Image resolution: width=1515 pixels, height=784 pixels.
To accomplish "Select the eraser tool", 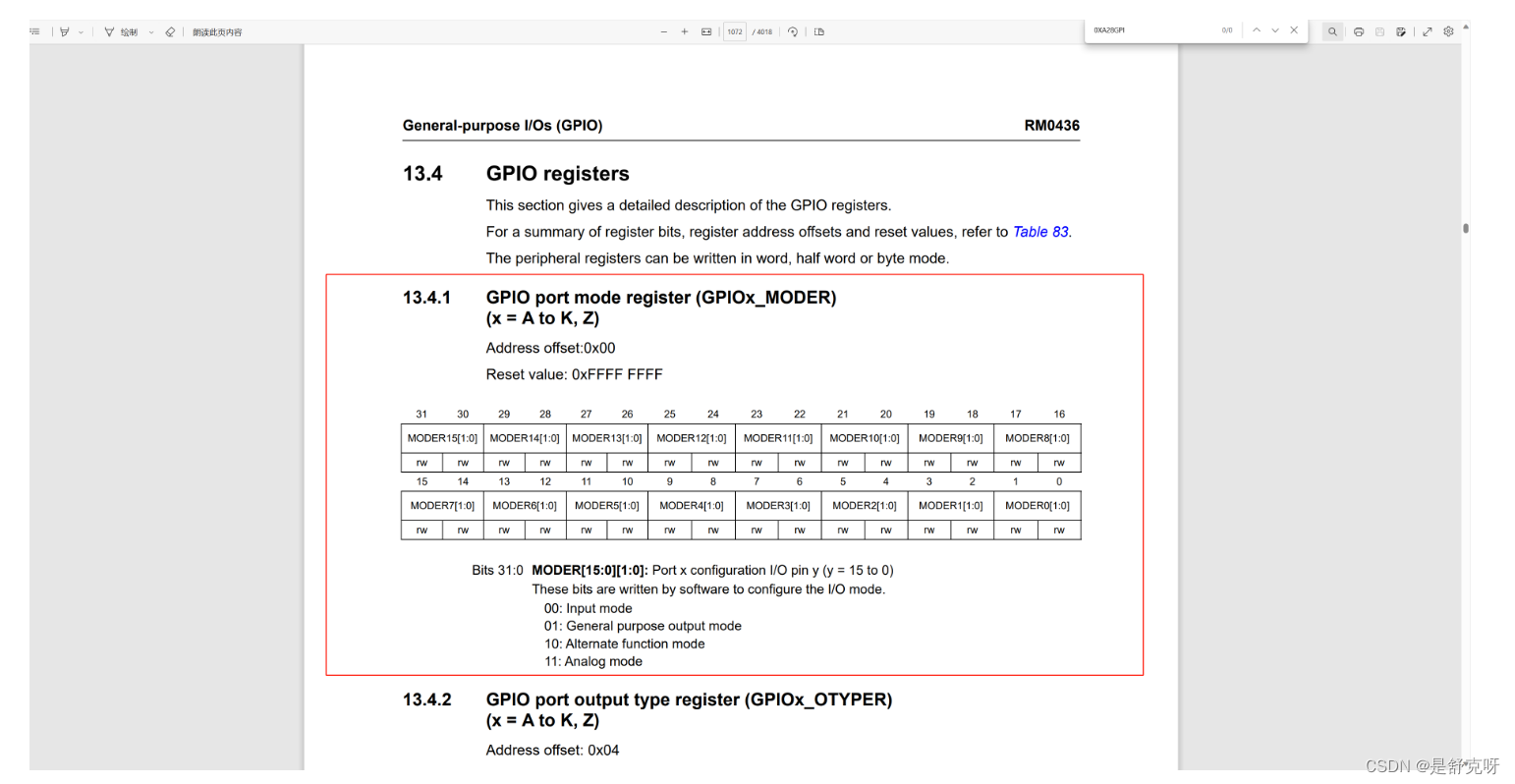I will coord(169,31).
